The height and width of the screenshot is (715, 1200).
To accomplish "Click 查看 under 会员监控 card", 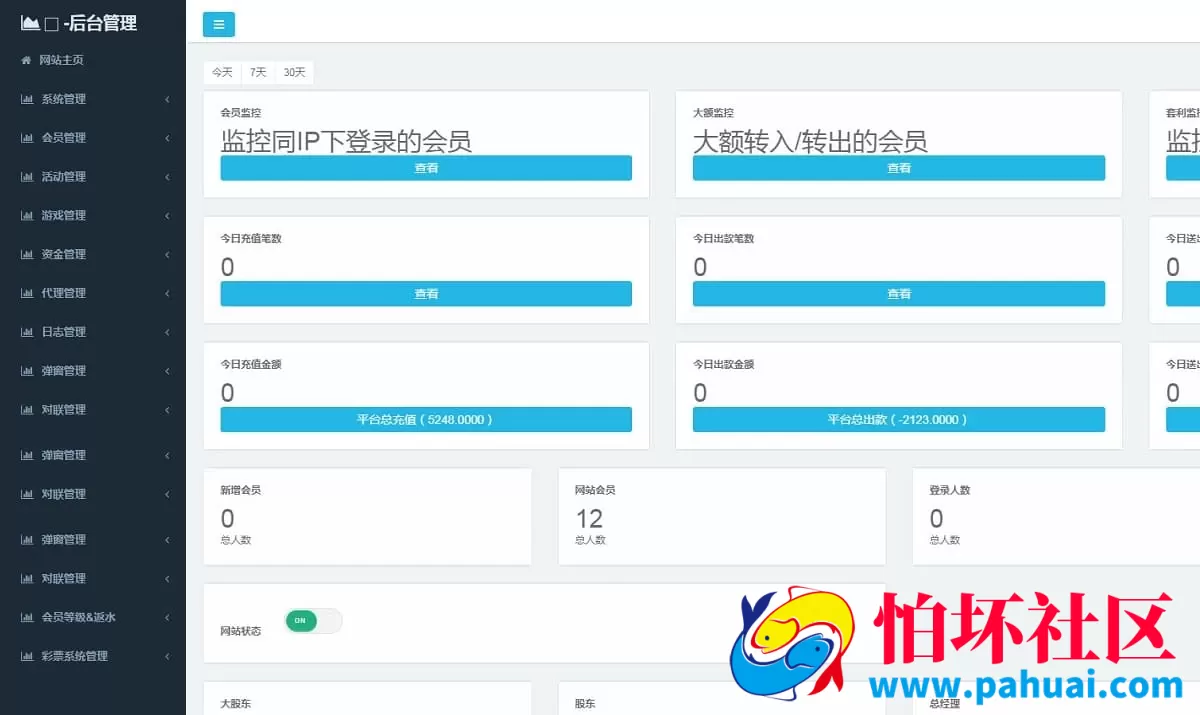I will coord(426,168).
